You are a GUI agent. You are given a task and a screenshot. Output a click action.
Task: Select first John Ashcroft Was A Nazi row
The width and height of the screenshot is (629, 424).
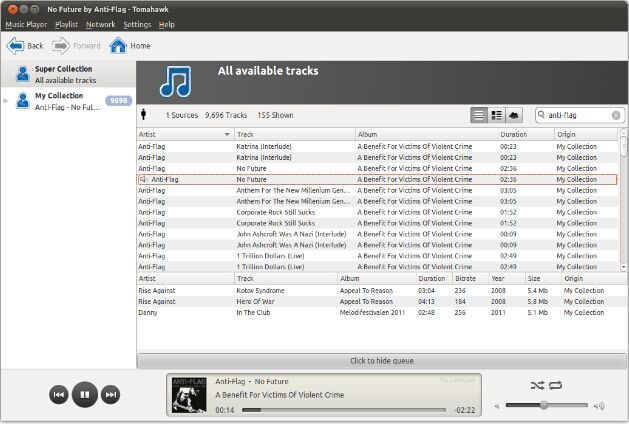[377, 234]
